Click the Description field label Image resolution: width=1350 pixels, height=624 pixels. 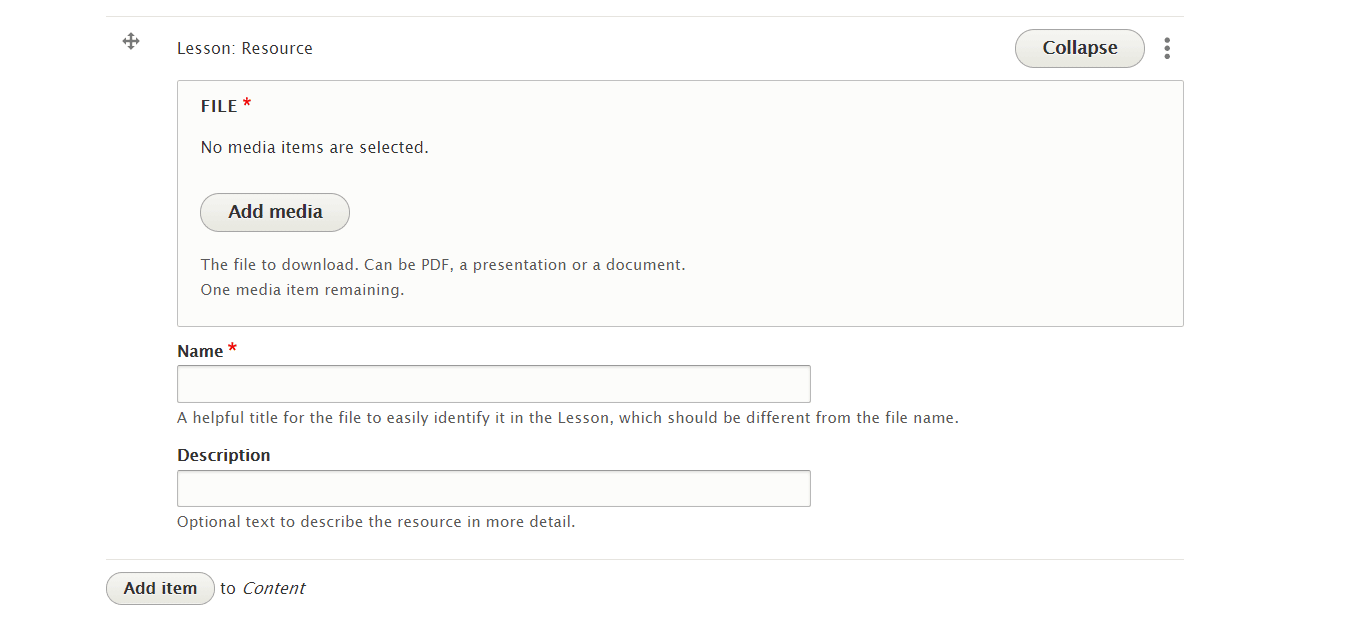223,455
